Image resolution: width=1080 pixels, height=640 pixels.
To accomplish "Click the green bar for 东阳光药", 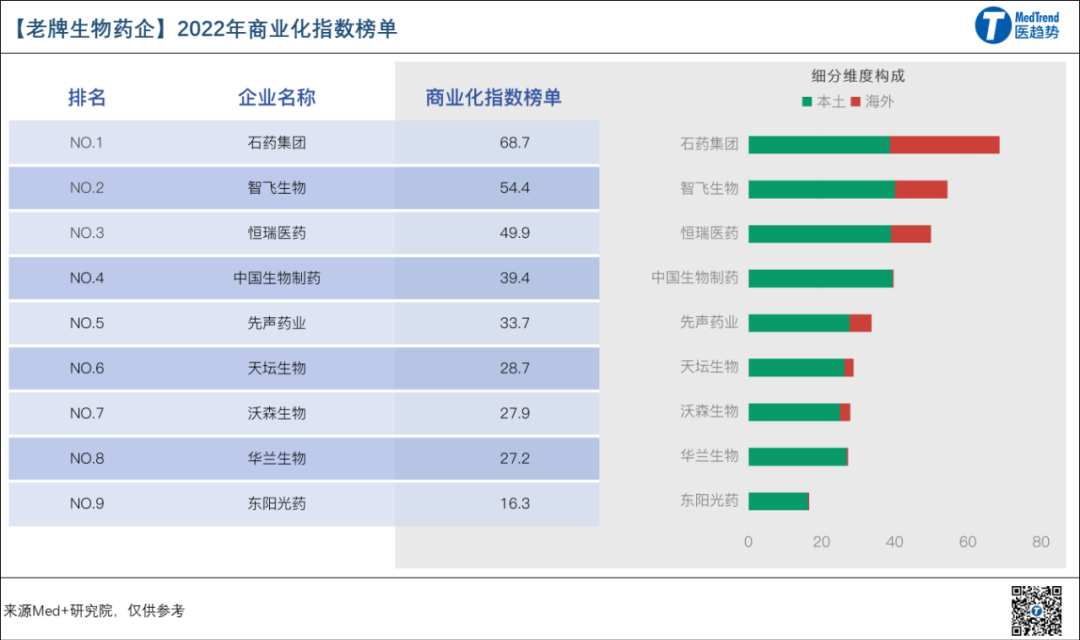I will (778, 502).
